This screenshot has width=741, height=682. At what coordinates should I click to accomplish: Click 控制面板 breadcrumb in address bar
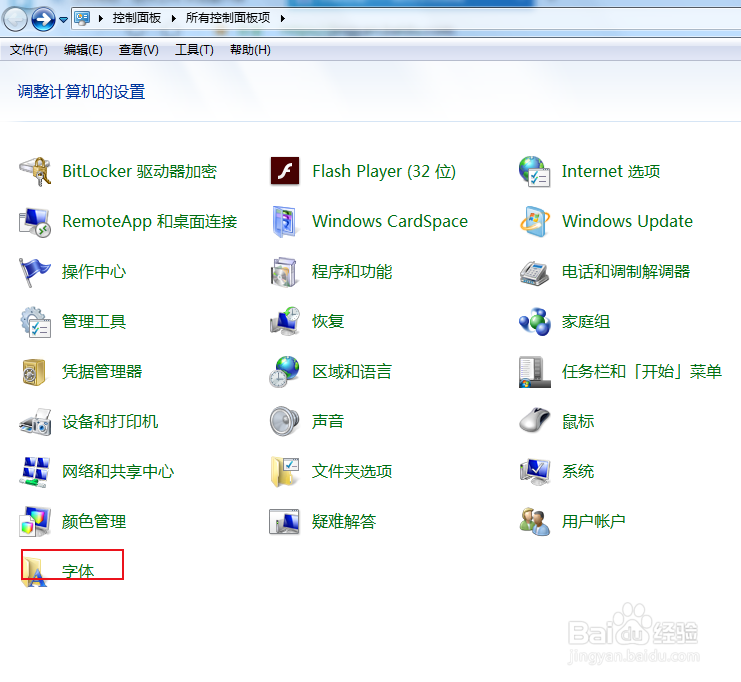click(x=137, y=18)
